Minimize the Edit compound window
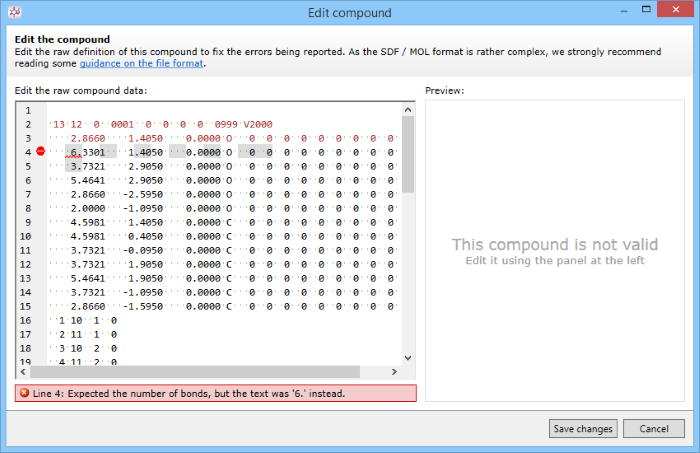Viewport: 700px width, 453px height. [x=624, y=10]
